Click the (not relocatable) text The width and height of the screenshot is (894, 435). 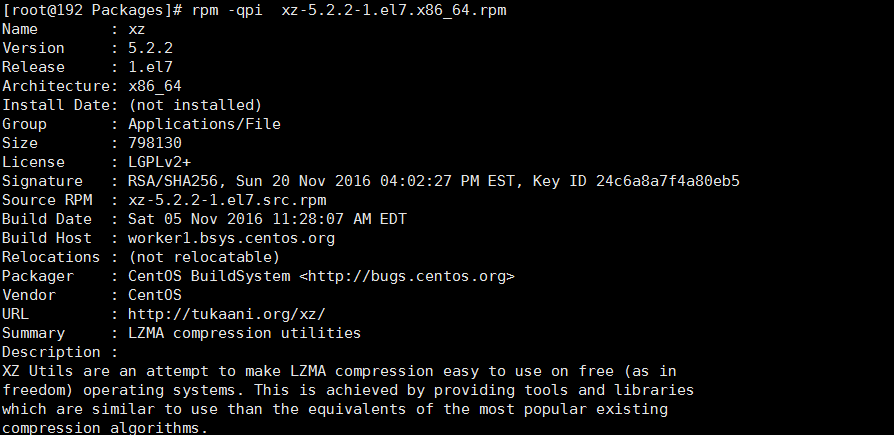204,257
